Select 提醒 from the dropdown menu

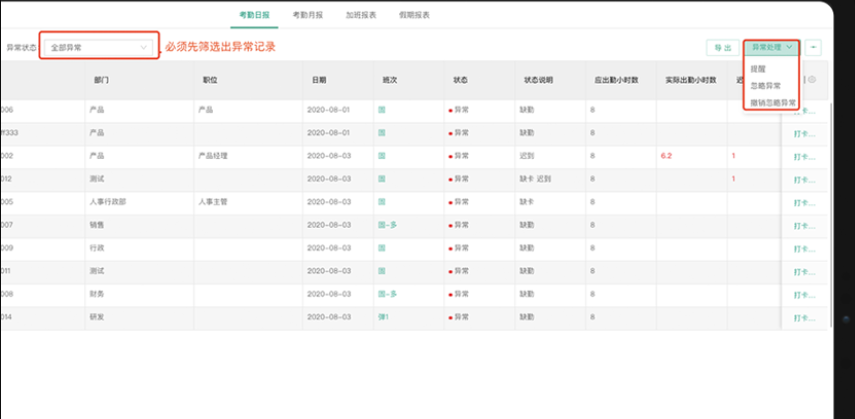[758, 69]
